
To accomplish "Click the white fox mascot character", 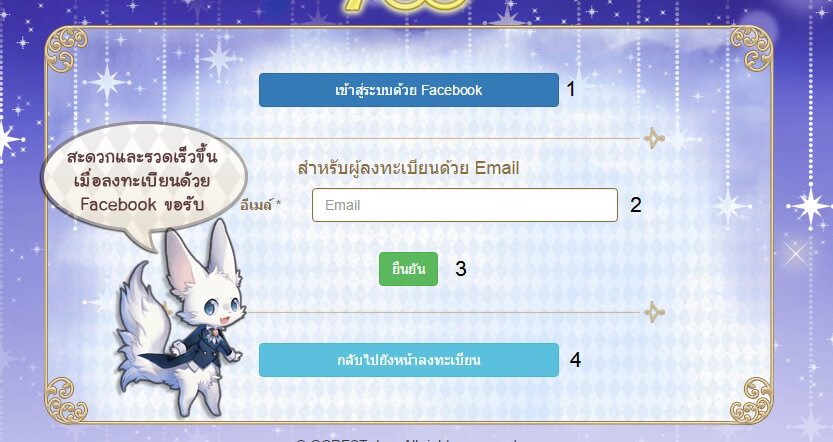I will 180,319.
